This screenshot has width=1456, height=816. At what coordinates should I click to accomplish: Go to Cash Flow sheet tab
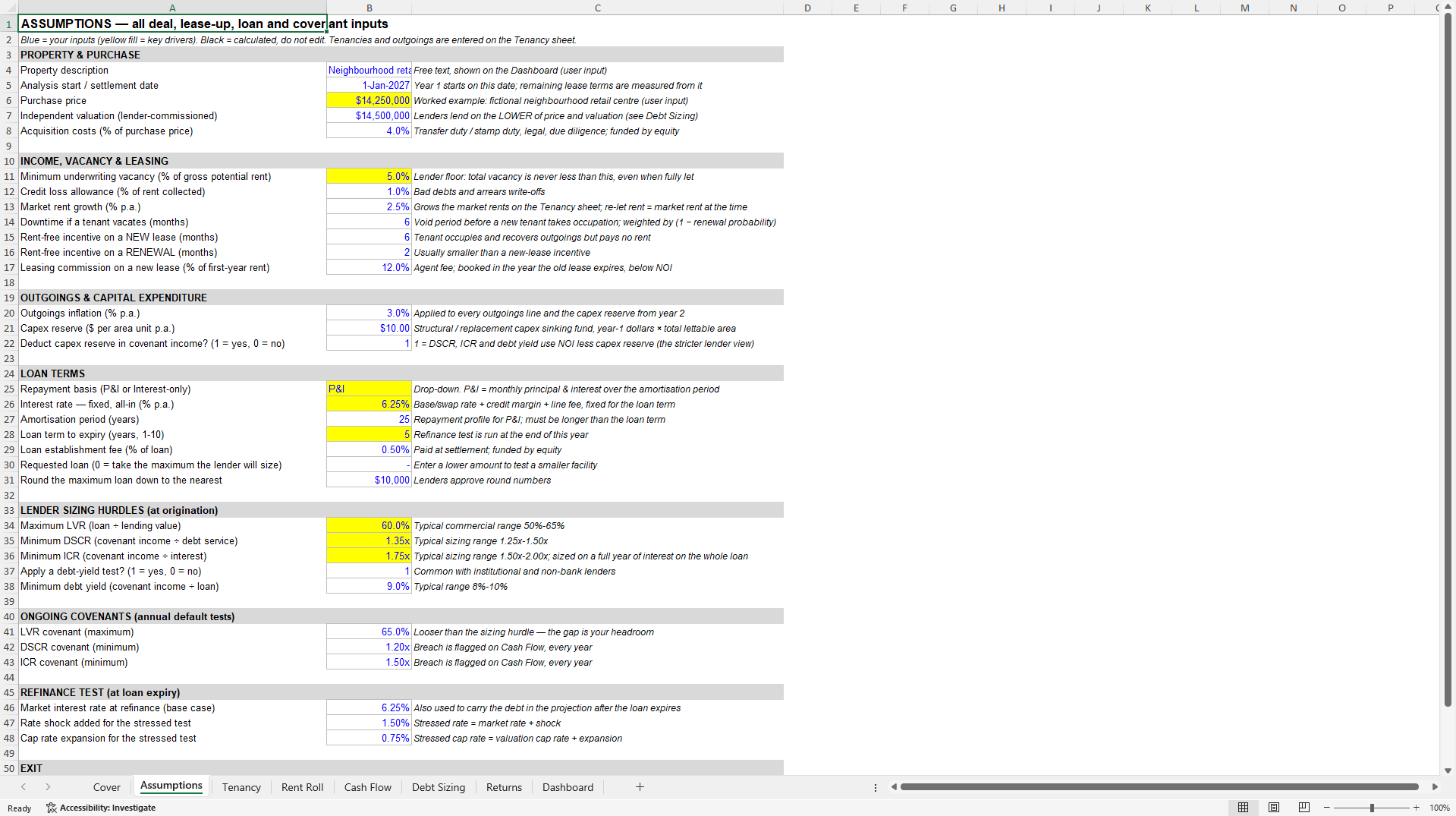[367, 787]
